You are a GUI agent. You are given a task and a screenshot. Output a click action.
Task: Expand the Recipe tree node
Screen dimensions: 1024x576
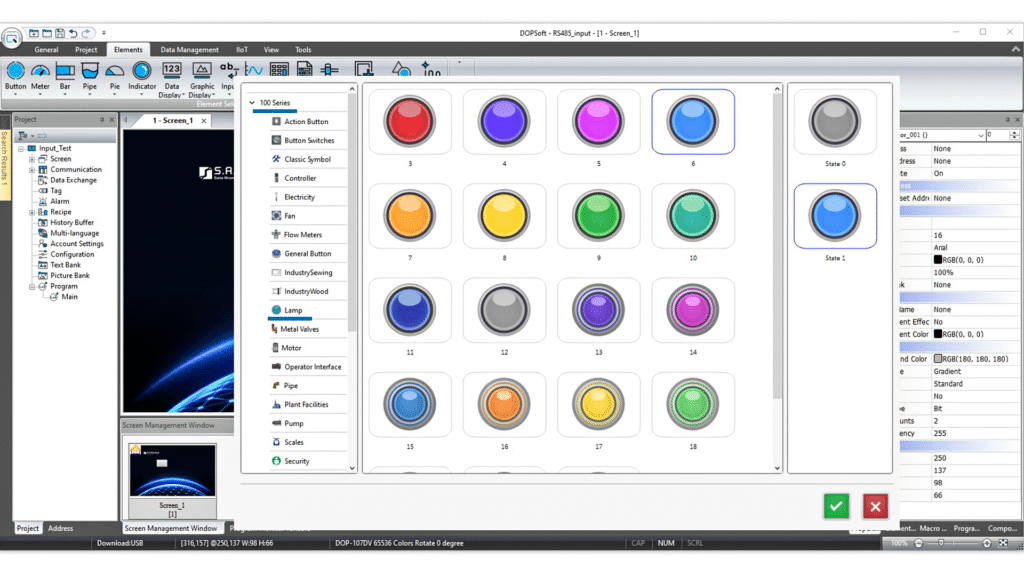click(32, 212)
